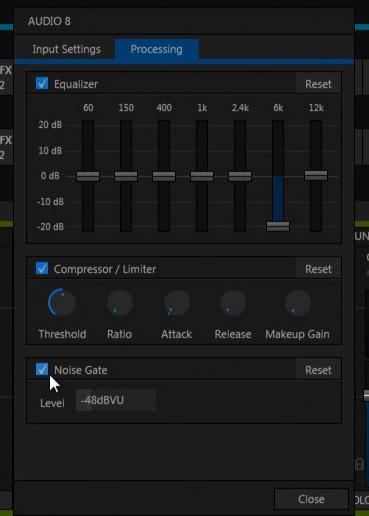Viewport: 369px width, 516px height.
Task: Click the -10 dB scale label
Action: [x=50, y=202]
